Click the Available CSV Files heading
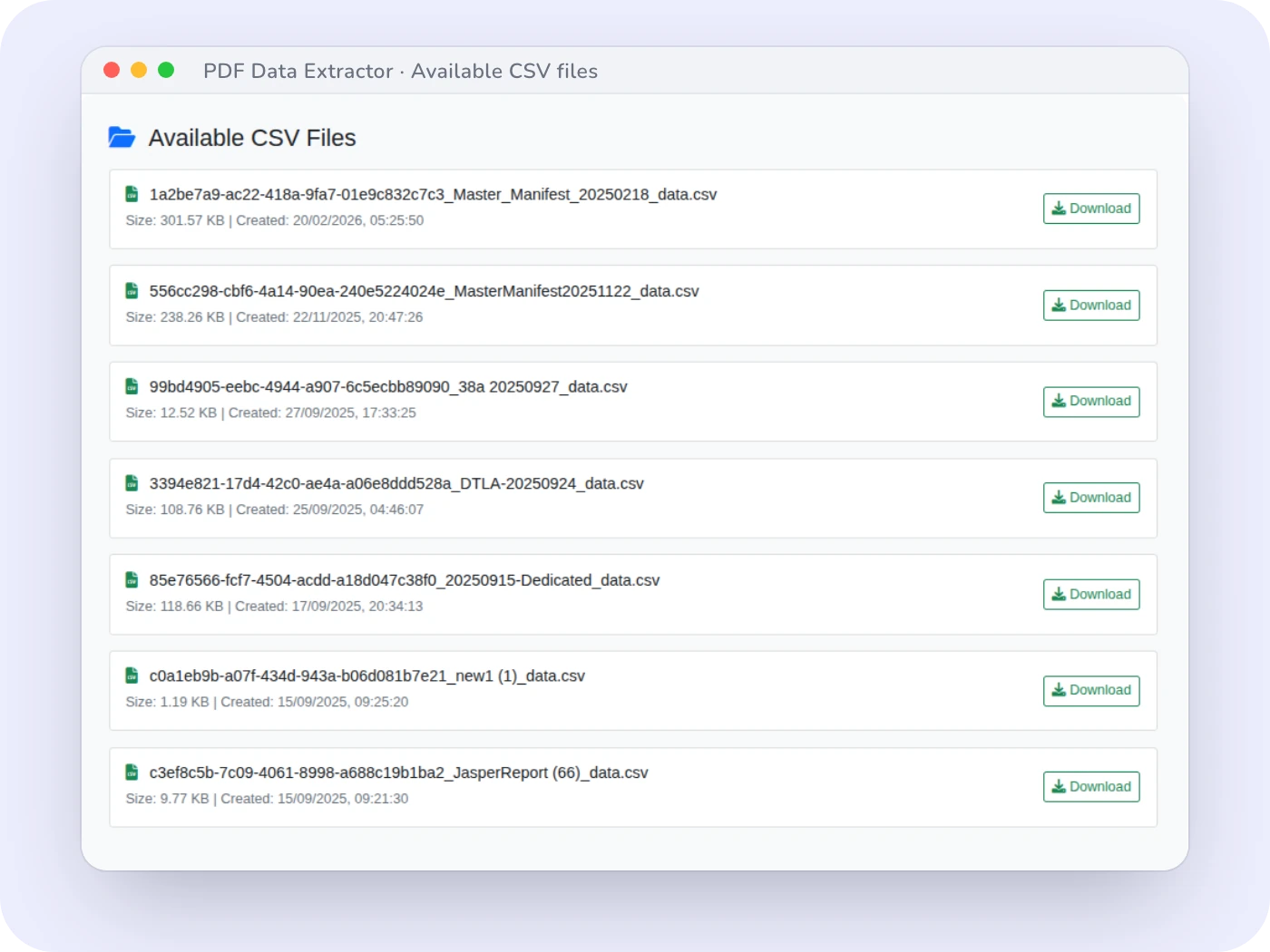Viewport: 1270px width, 952px height. coord(252,138)
